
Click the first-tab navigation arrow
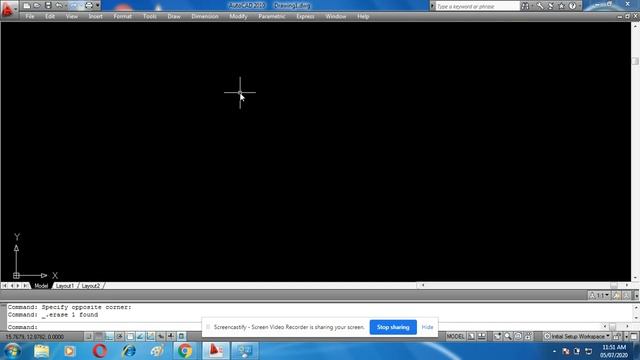[4, 286]
